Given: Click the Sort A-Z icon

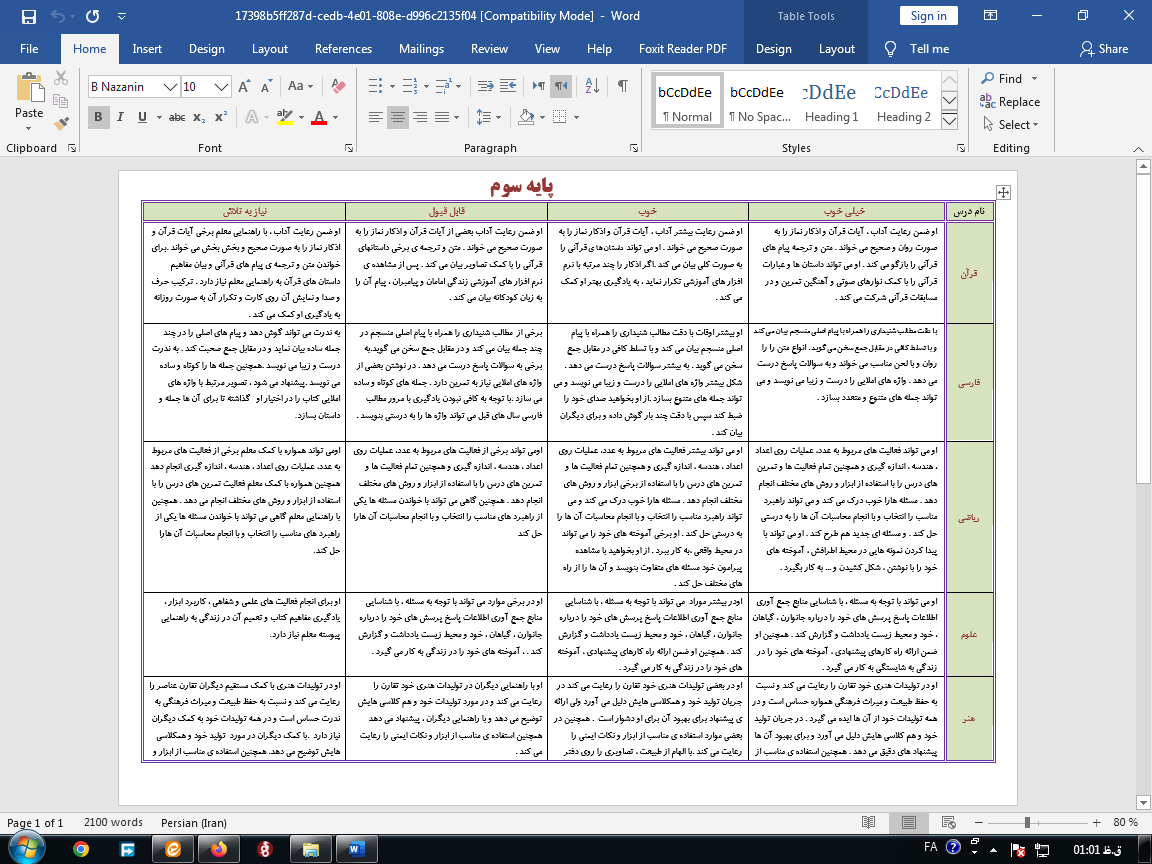Looking at the screenshot, I should coord(592,86).
